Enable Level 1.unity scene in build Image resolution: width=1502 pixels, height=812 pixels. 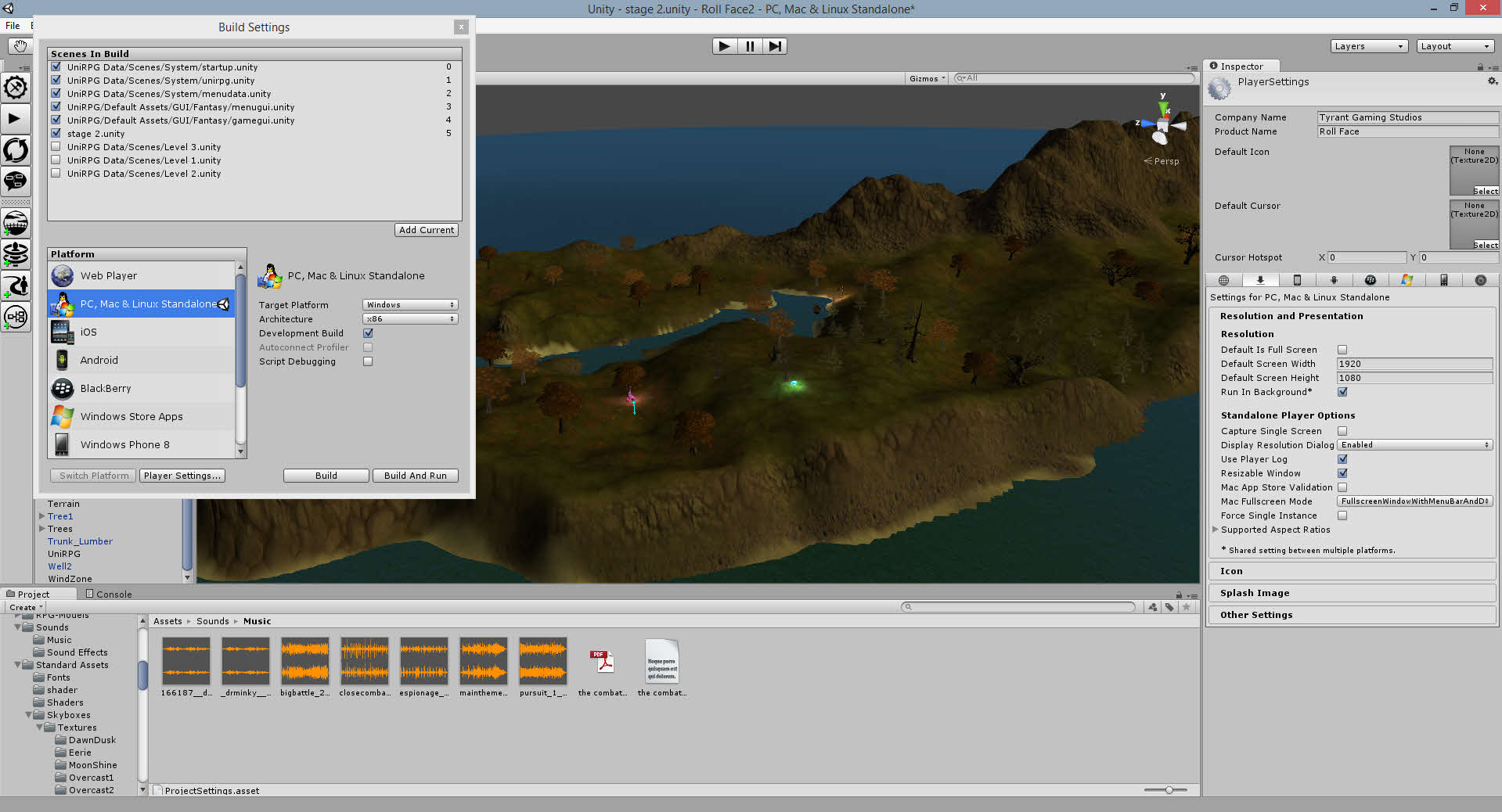56,160
